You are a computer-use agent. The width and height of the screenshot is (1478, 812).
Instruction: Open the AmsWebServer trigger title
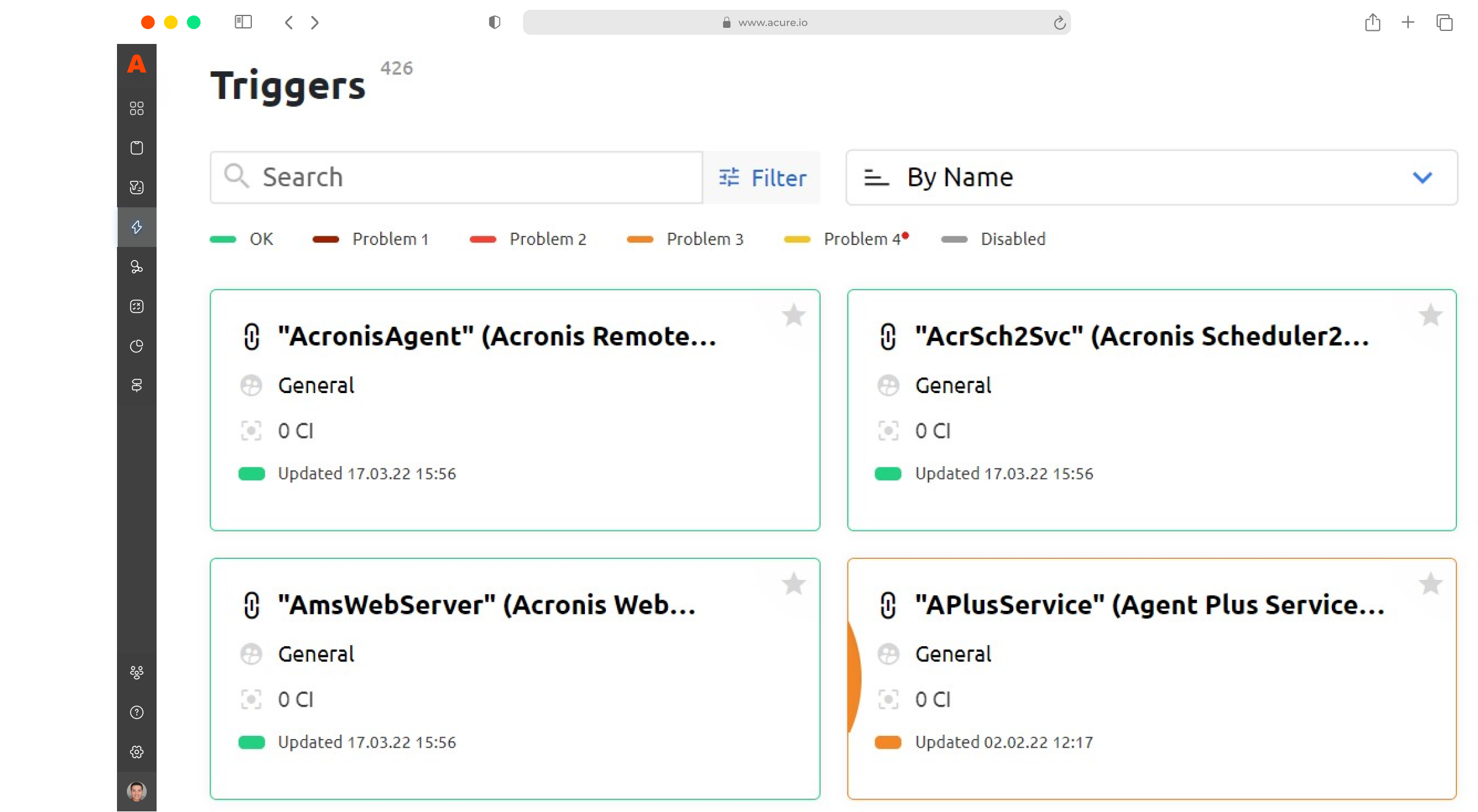pyautogui.click(x=486, y=605)
